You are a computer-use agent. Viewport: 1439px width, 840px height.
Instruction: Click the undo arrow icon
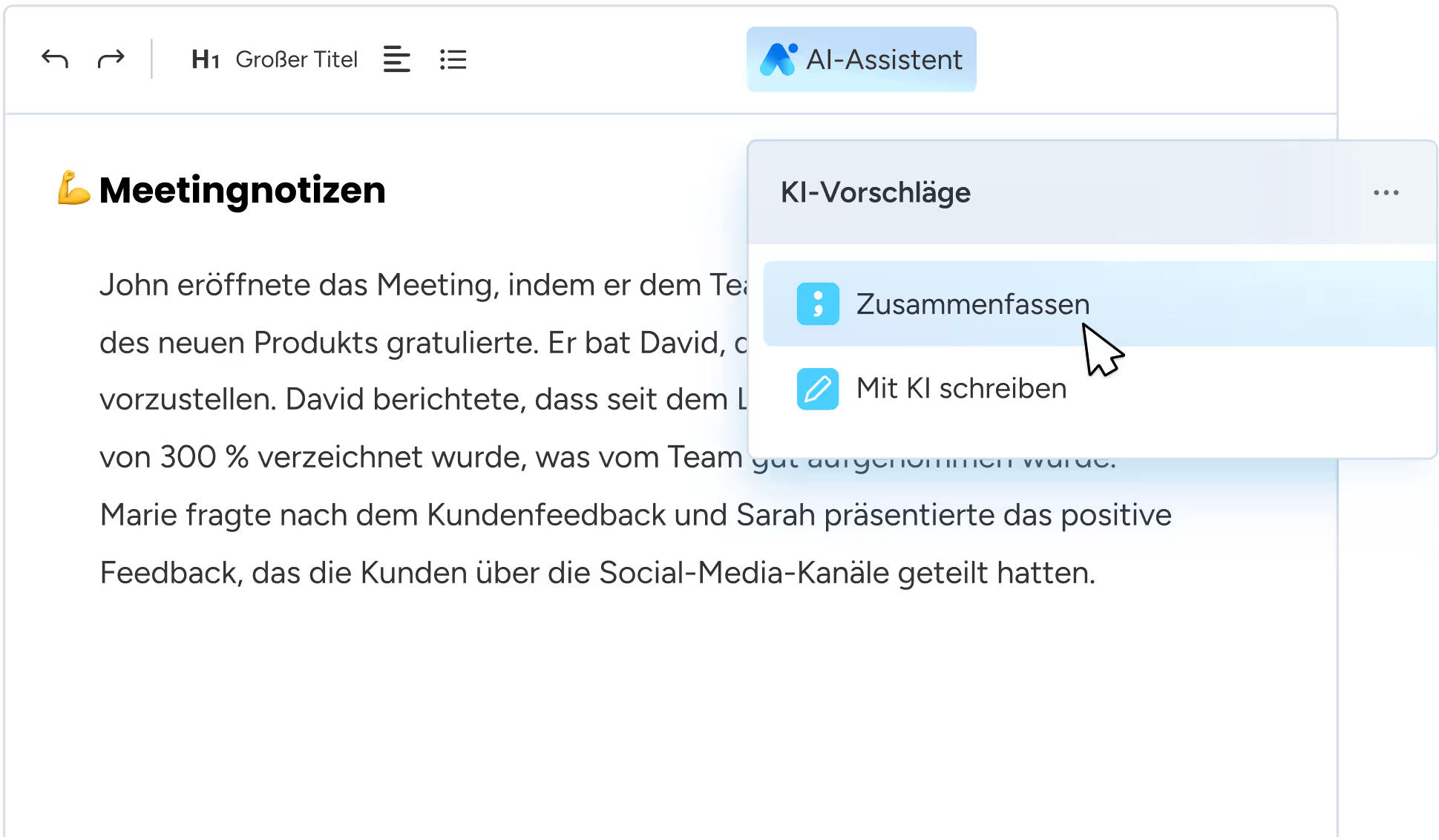click(x=55, y=59)
